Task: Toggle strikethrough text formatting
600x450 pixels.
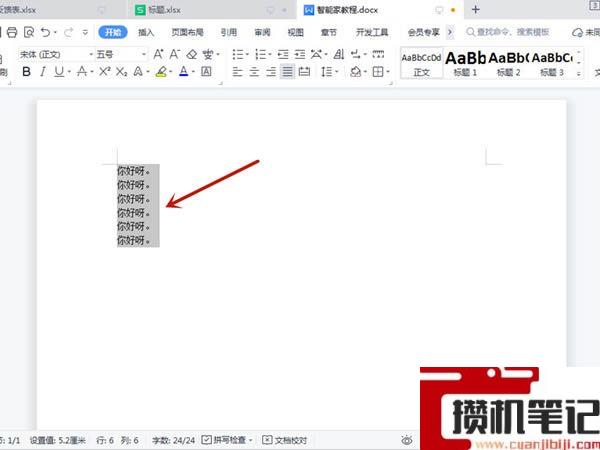Action: point(82,72)
